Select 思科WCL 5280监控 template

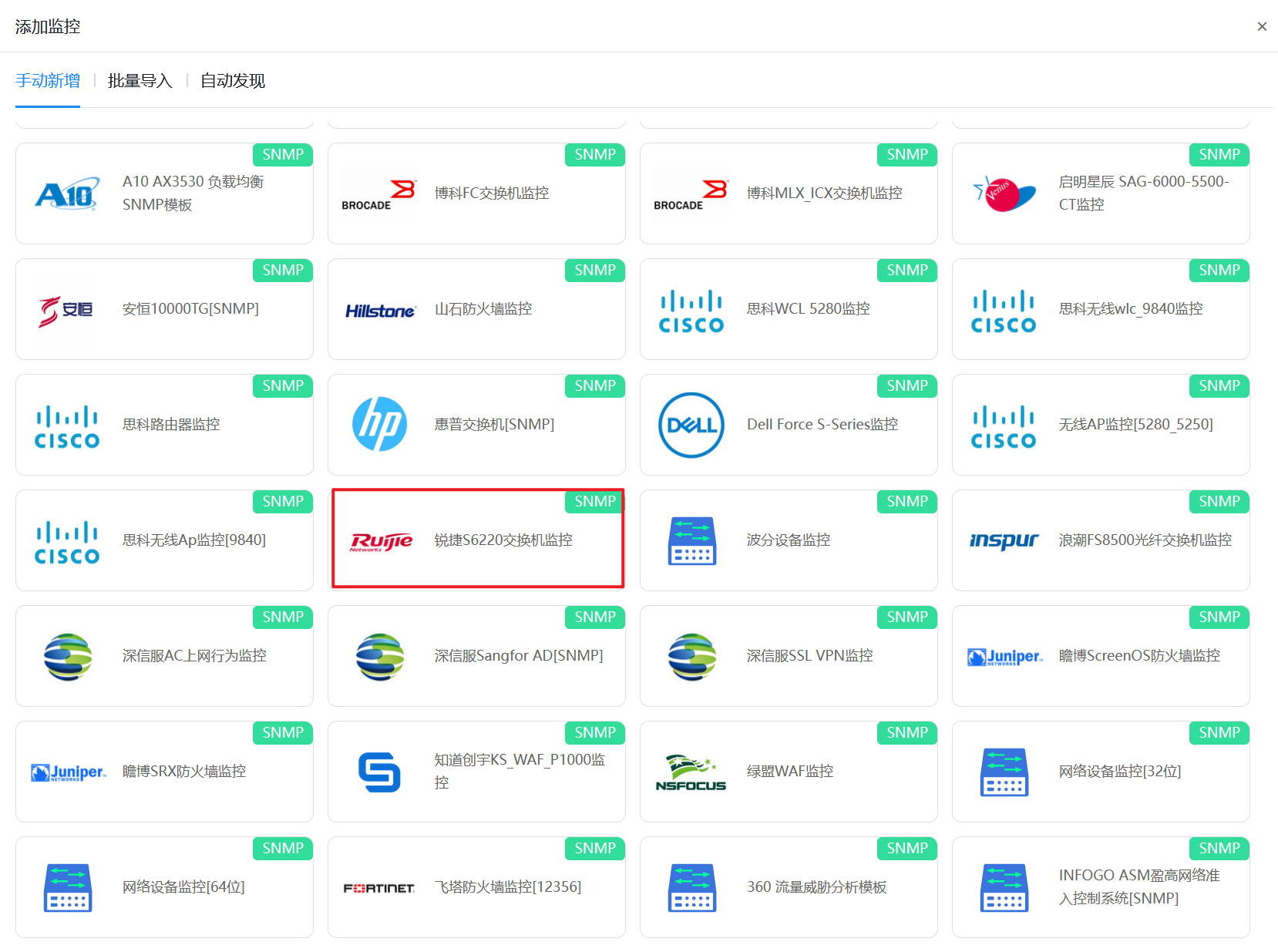(x=789, y=309)
